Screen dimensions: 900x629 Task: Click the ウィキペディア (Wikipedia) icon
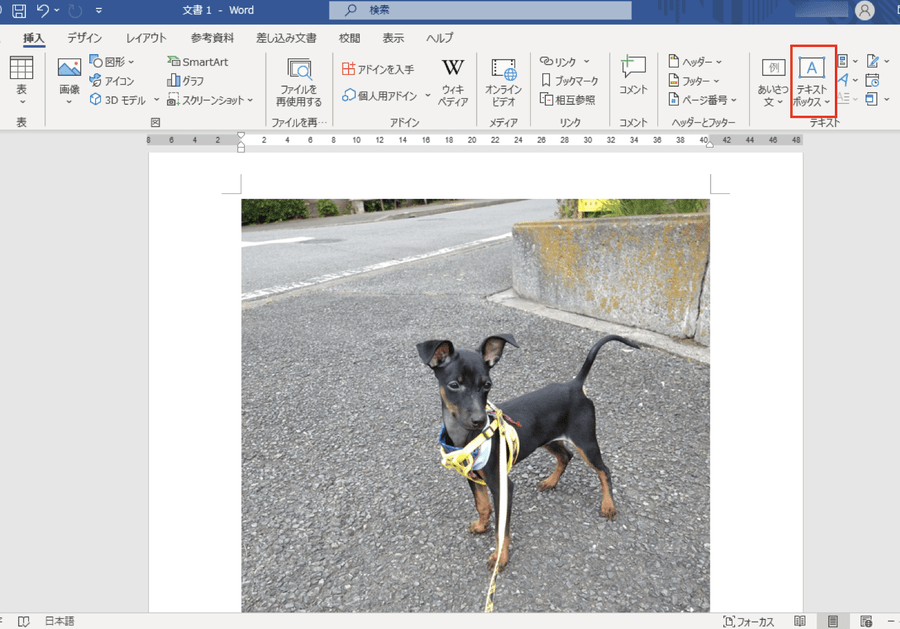(453, 83)
